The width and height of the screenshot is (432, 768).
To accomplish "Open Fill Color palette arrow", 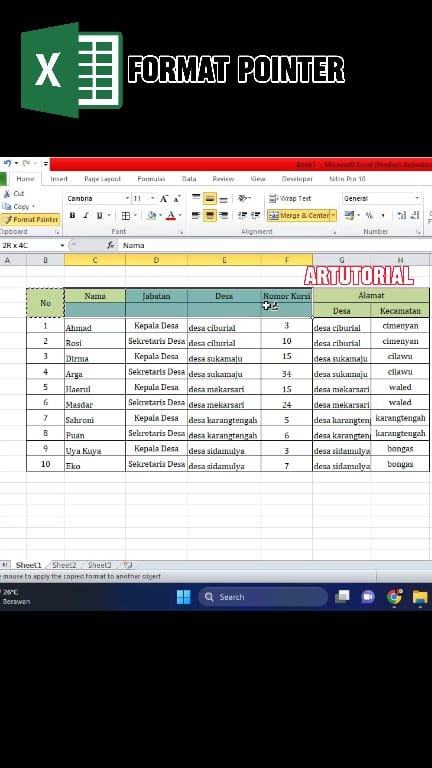I will (161, 216).
